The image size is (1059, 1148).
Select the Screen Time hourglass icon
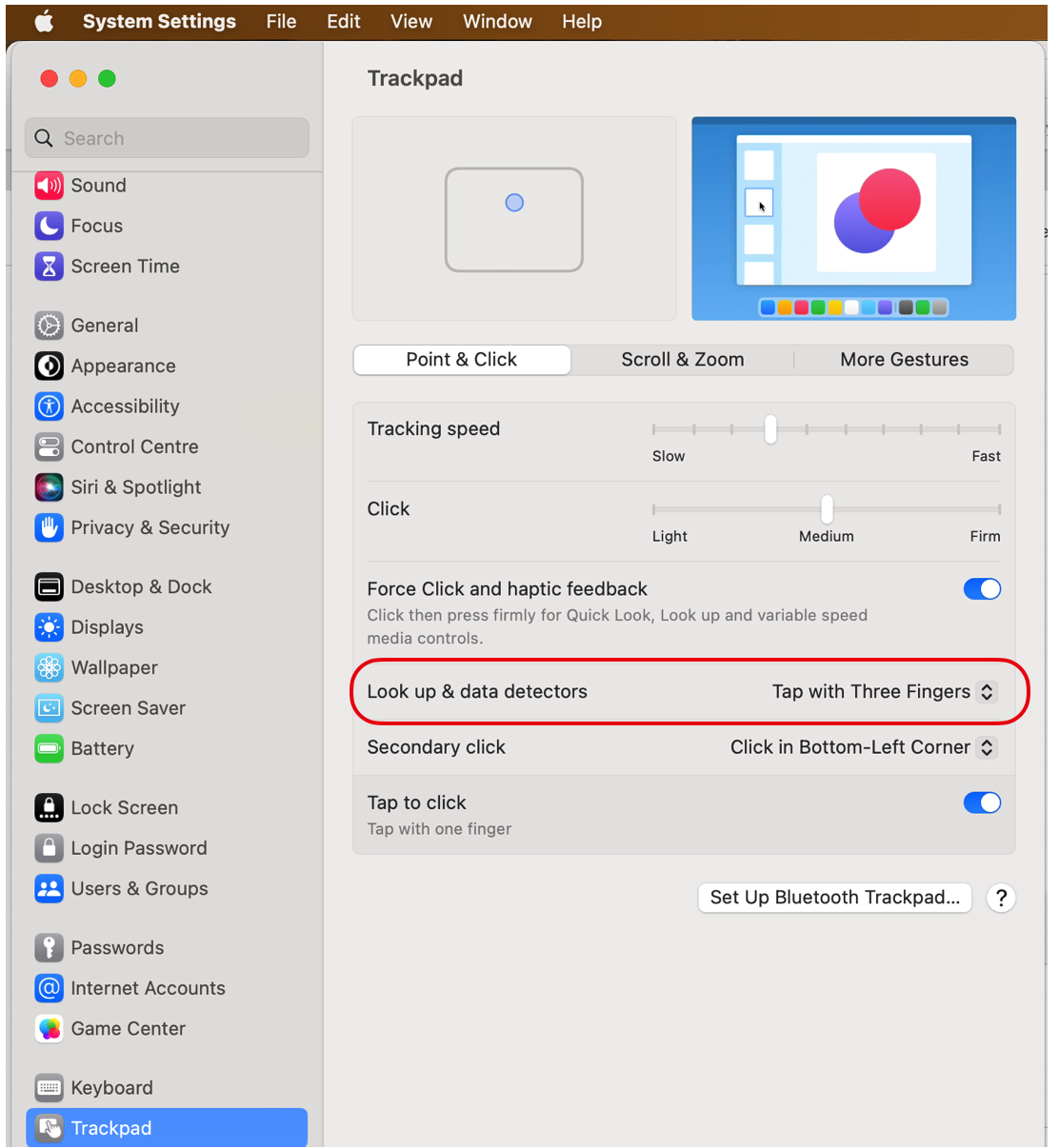[49, 267]
